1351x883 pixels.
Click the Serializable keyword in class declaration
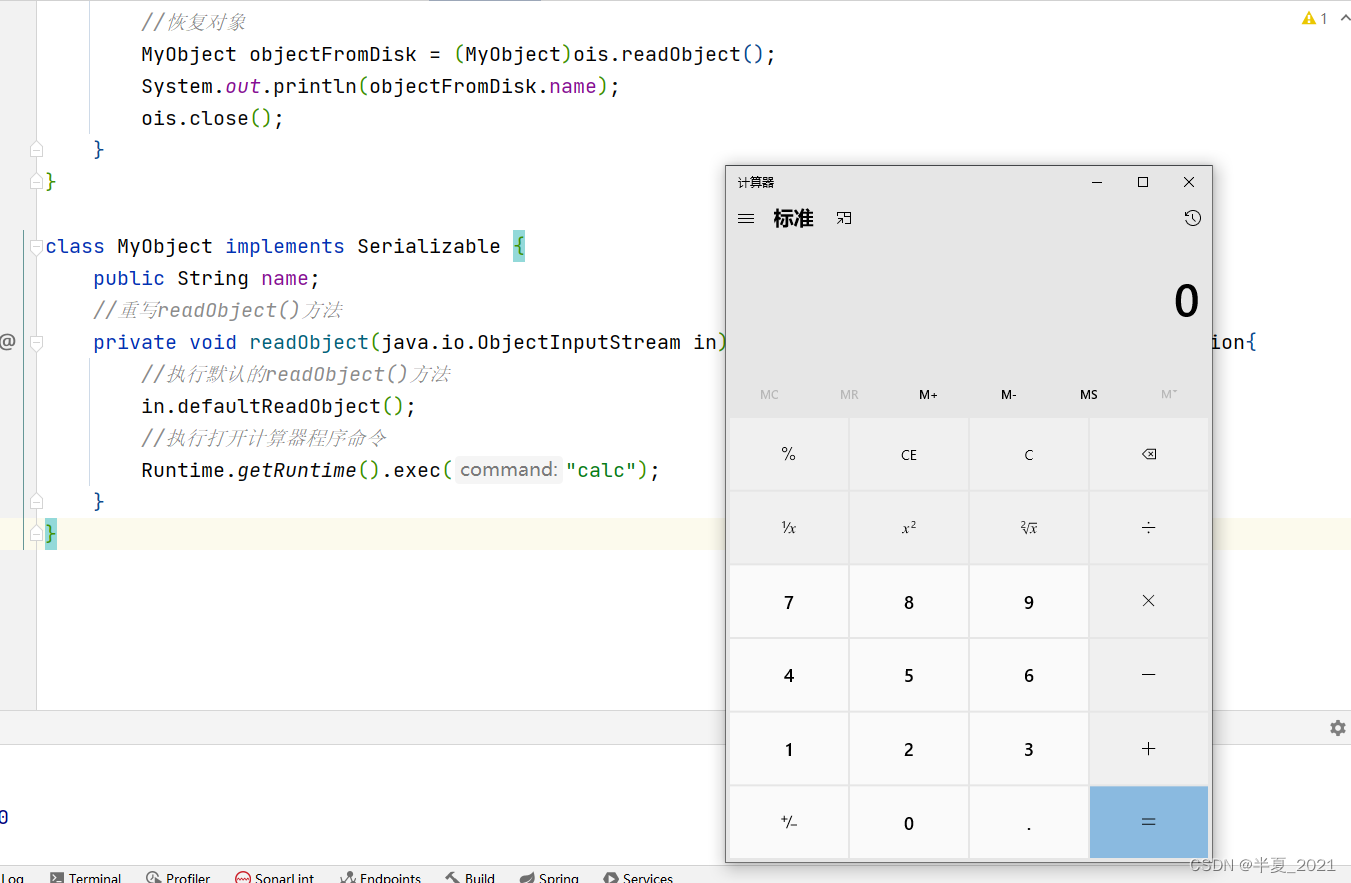[428, 246]
